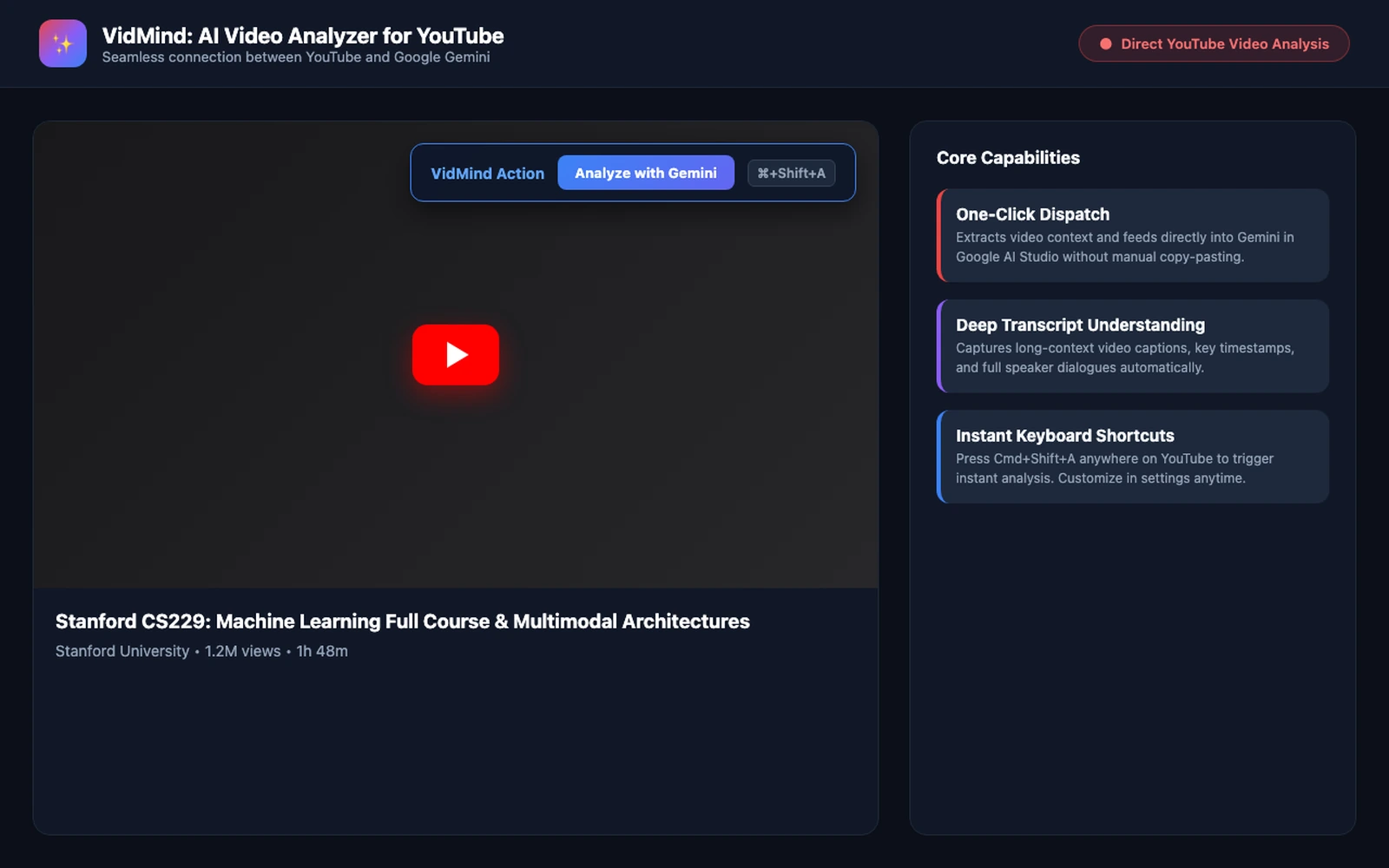The width and height of the screenshot is (1389, 868).
Task: Click the text 'Captures long-context video captions'
Action: click(1073, 348)
